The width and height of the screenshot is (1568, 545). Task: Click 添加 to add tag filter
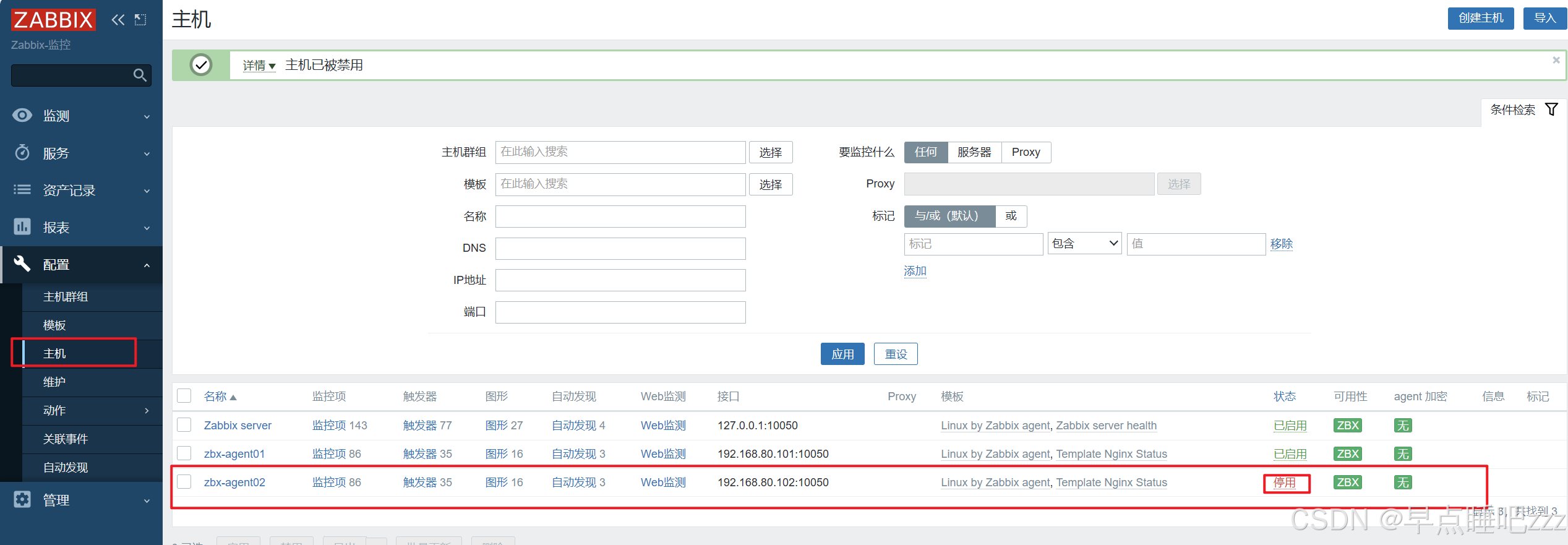point(915,271)
